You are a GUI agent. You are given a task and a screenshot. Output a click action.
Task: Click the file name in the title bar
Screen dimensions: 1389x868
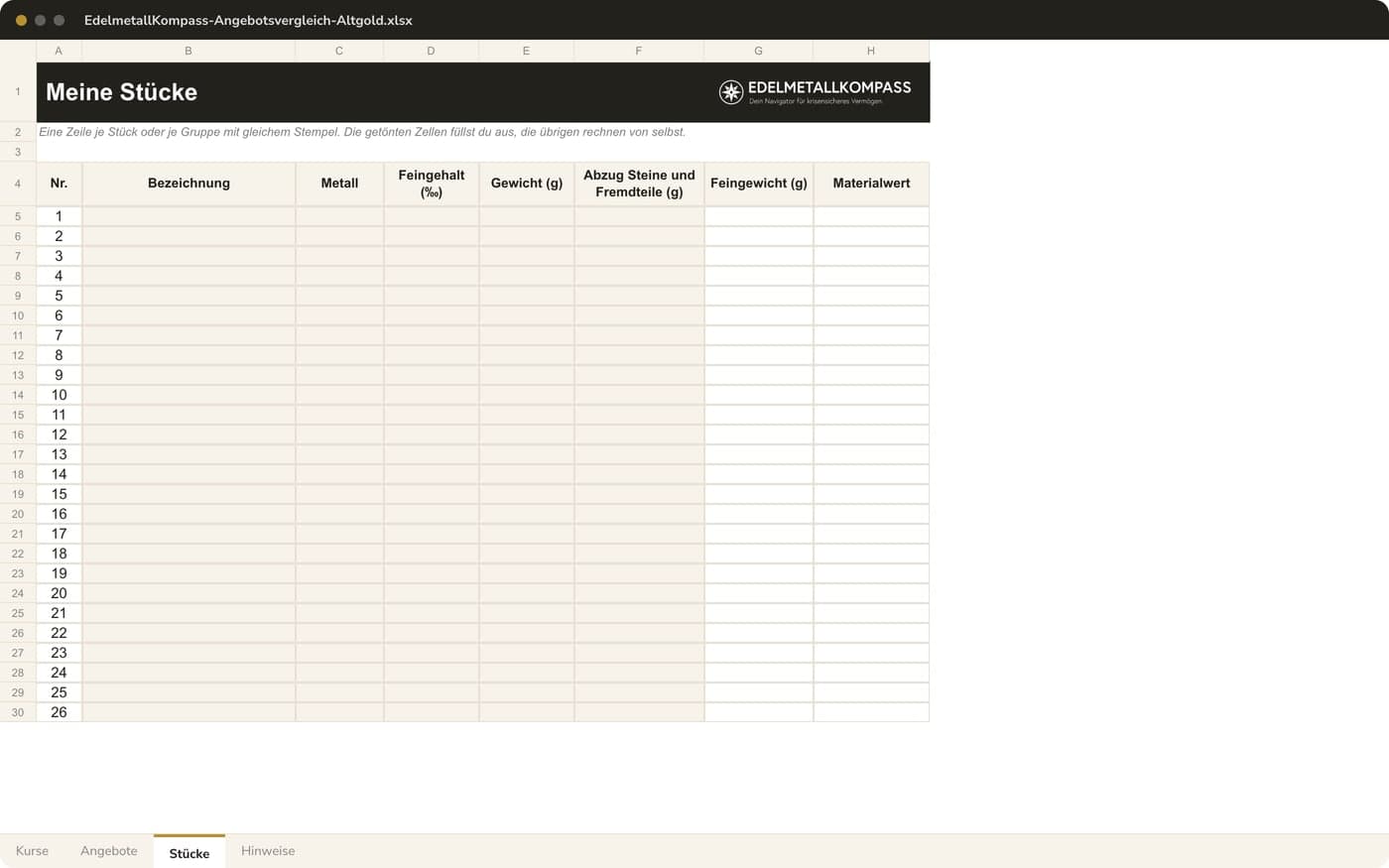248,20
